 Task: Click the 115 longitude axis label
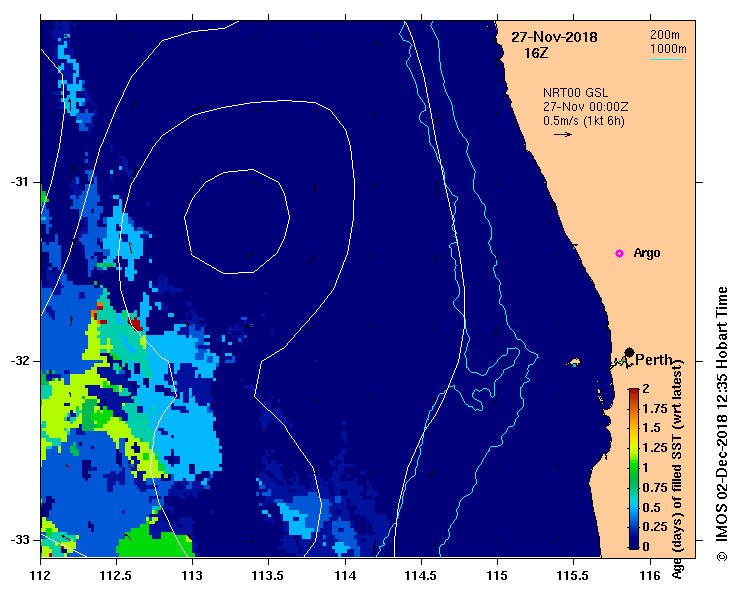click(497, 576)
